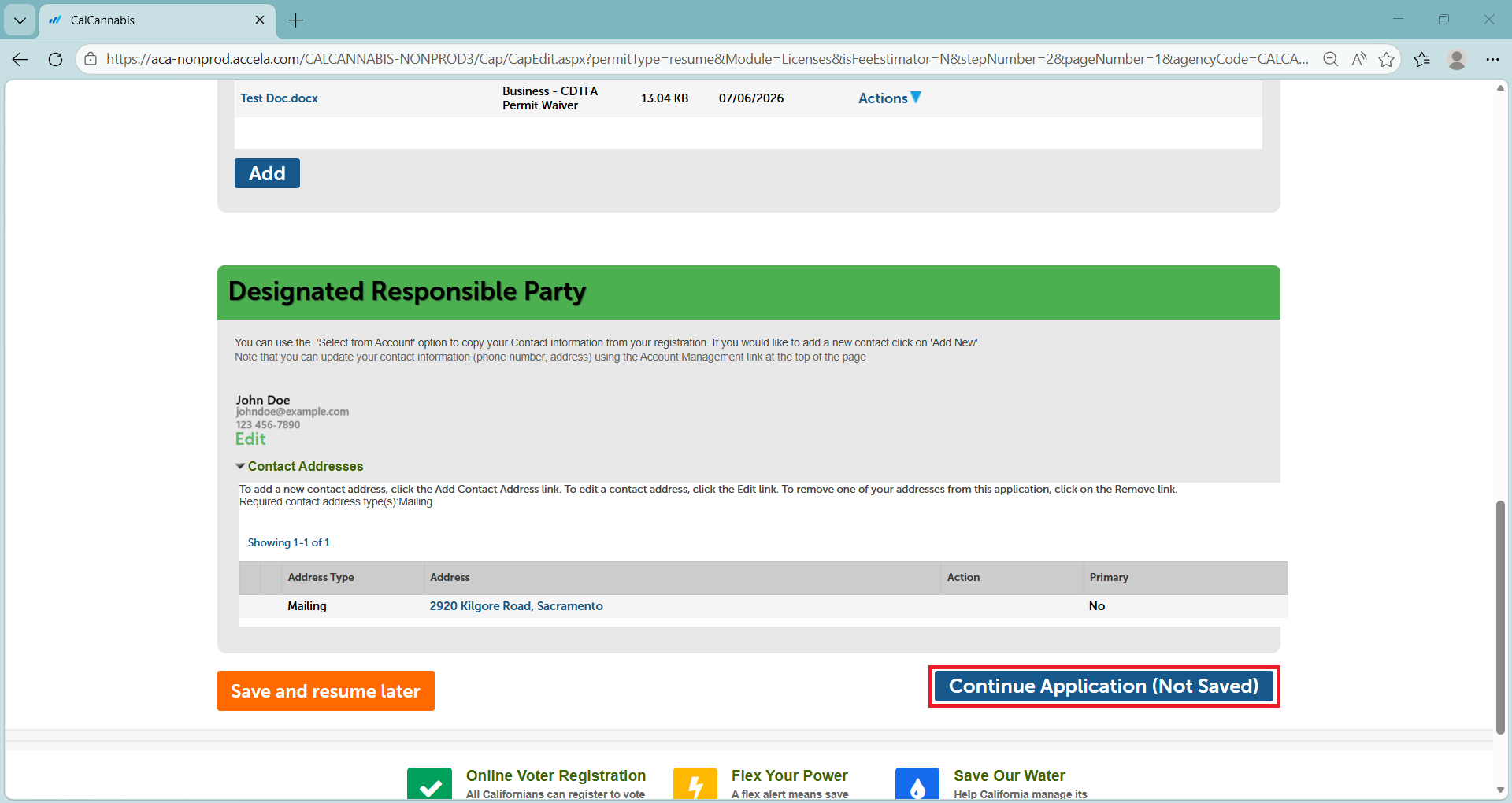Click Save and resume later
1512x803 pixels.
(x=326, y=691)
